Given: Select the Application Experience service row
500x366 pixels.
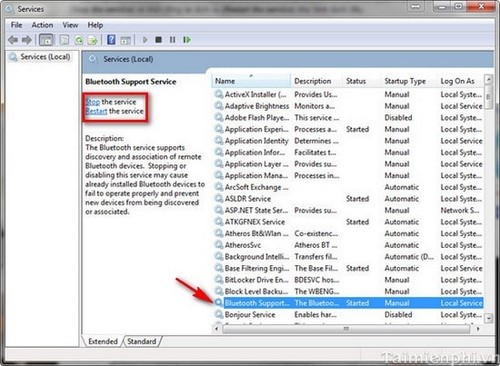Looking at the screenshot, I should point(348,129).
